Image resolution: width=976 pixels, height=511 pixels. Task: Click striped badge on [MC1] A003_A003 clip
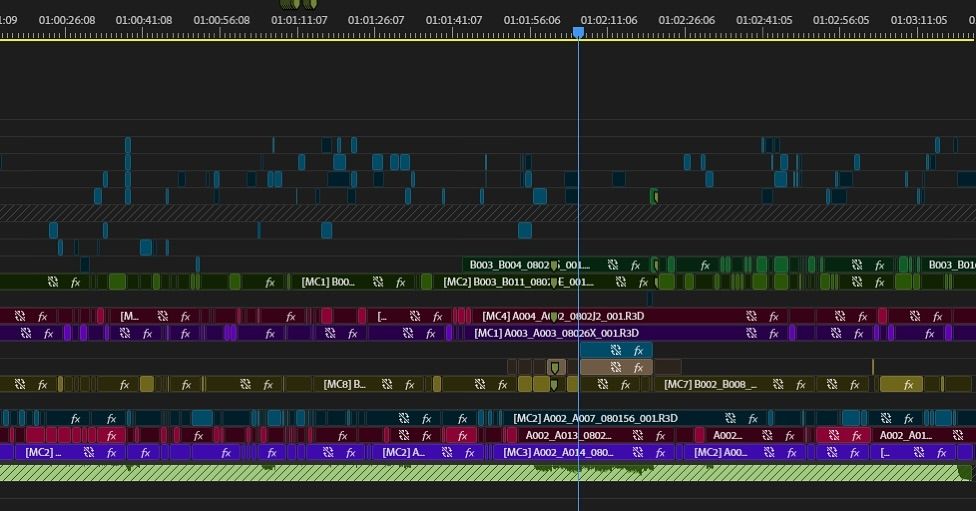click(751, 334)
